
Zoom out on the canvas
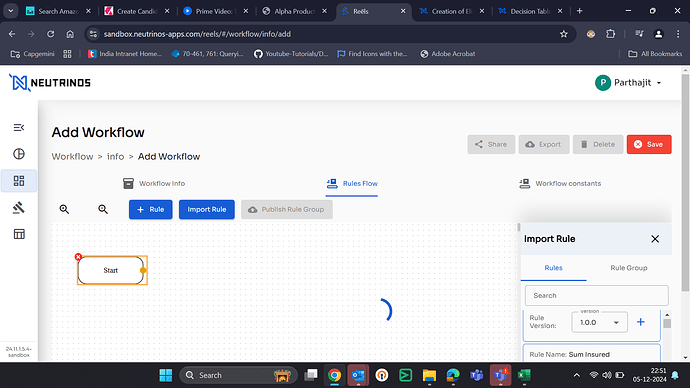[x=103, y=209]
